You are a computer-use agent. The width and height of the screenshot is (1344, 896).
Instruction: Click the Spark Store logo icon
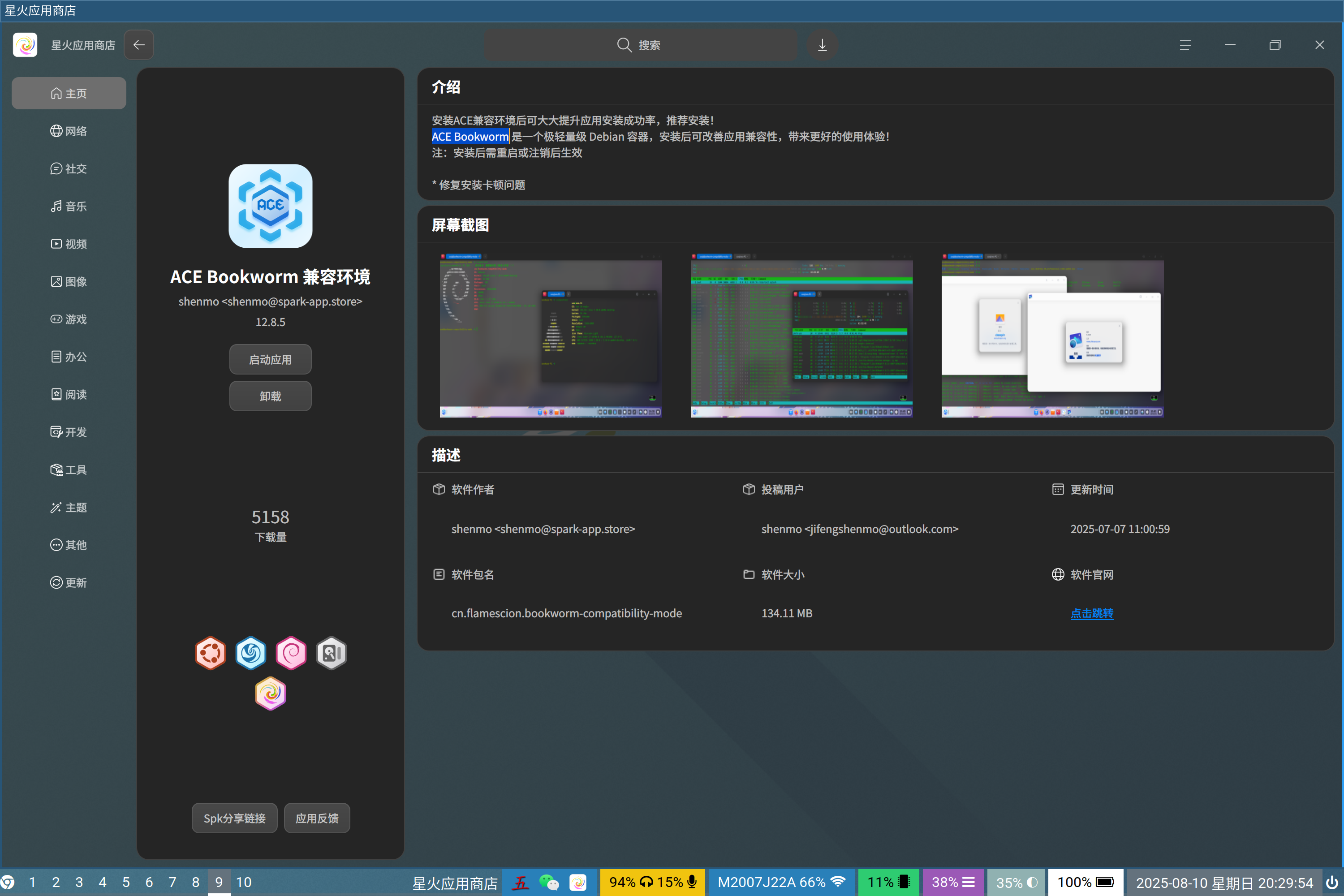tap(25, 44)
